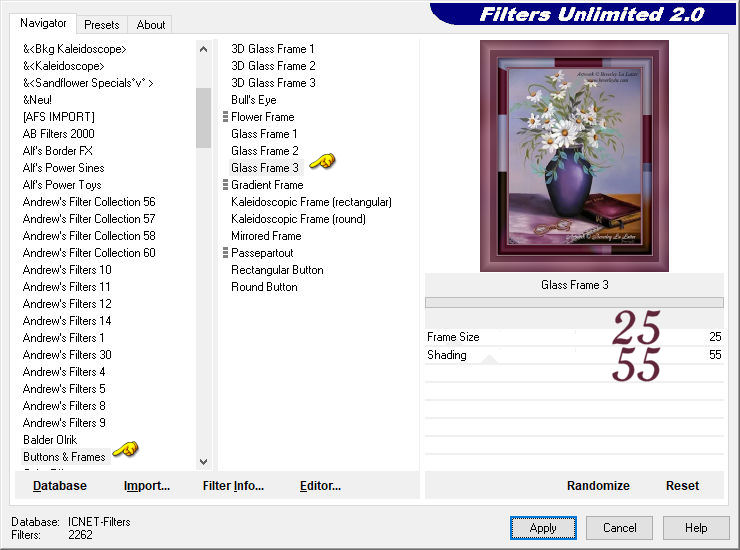Click the flower vase preview image

click(x=574, y=156)
